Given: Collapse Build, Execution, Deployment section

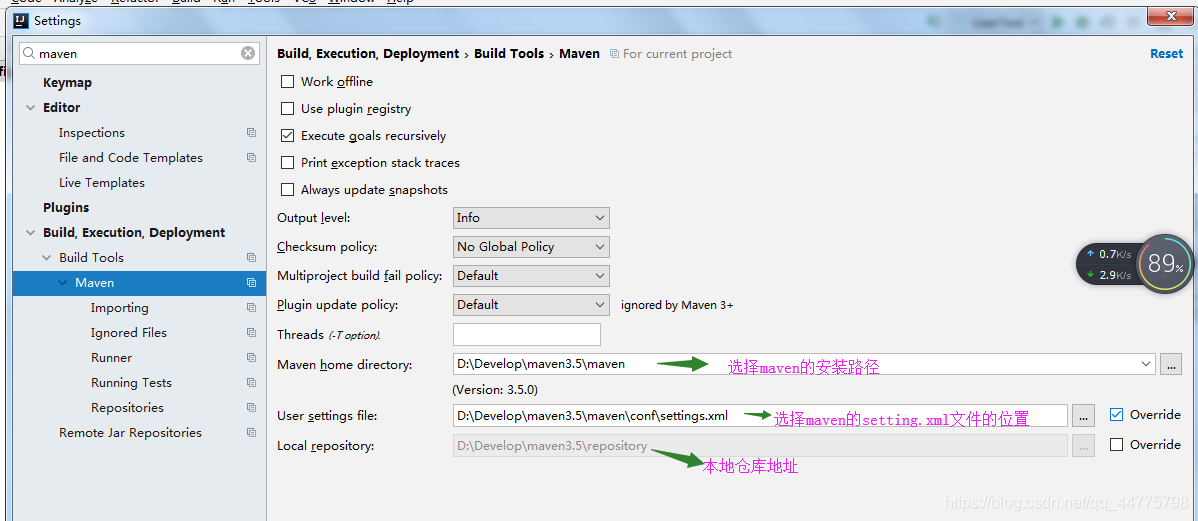Looking at the screenshot, I should click(30, 233).
